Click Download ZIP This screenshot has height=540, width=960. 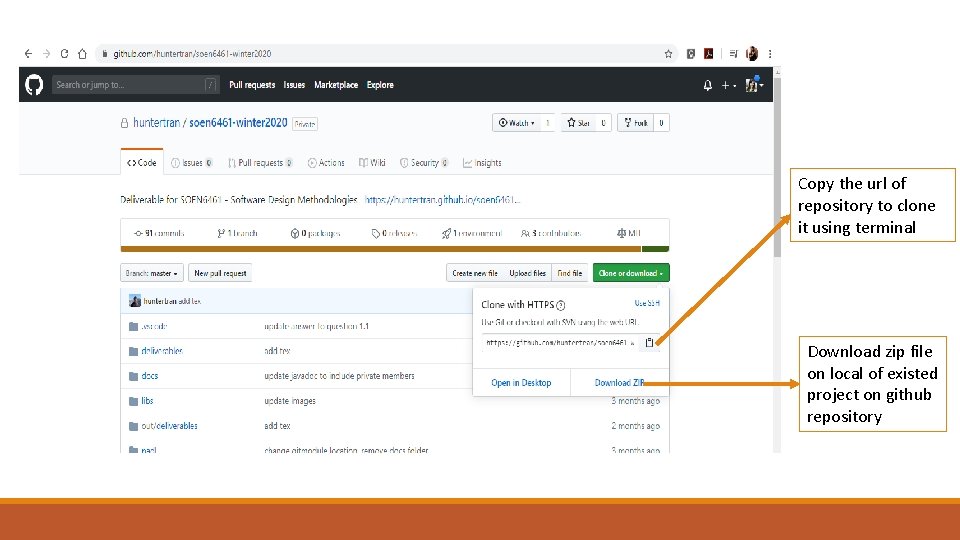click(619, 383)
